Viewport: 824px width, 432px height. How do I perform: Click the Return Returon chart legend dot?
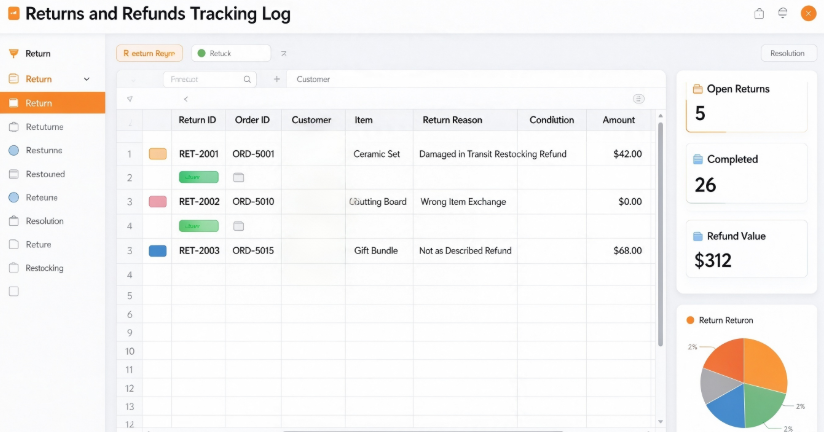[690, 320]
